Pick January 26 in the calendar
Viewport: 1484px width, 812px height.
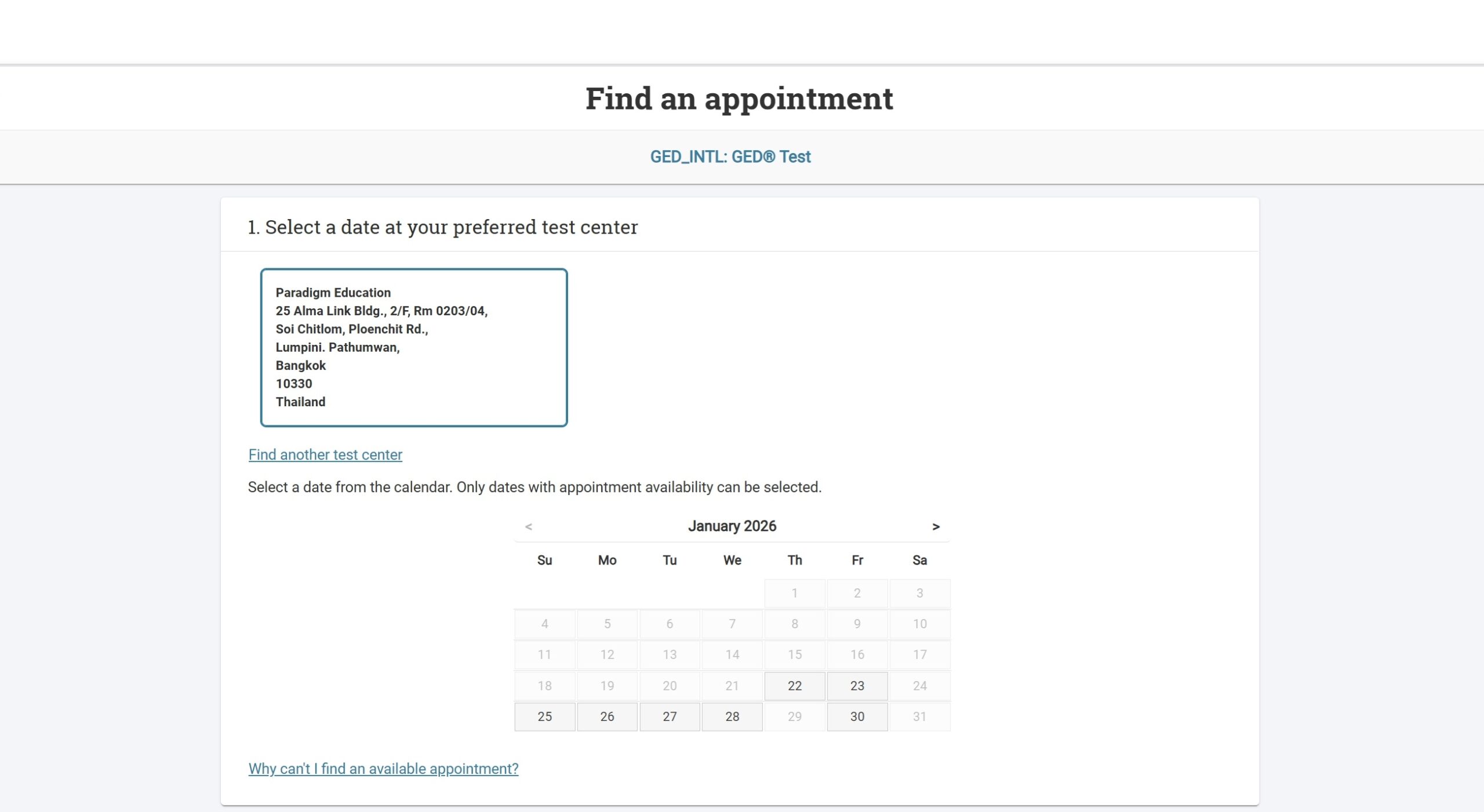click(x=607, y=716)
